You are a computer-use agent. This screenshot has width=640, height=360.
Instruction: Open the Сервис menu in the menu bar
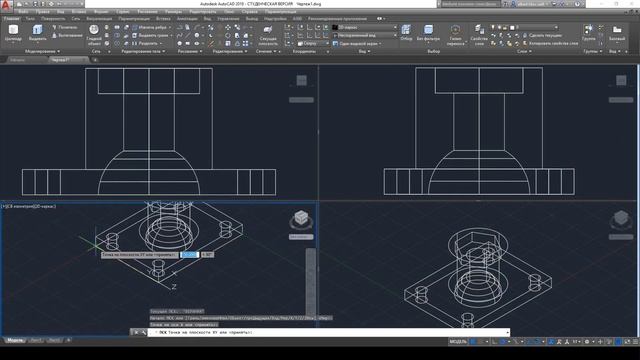click(122, 12)
